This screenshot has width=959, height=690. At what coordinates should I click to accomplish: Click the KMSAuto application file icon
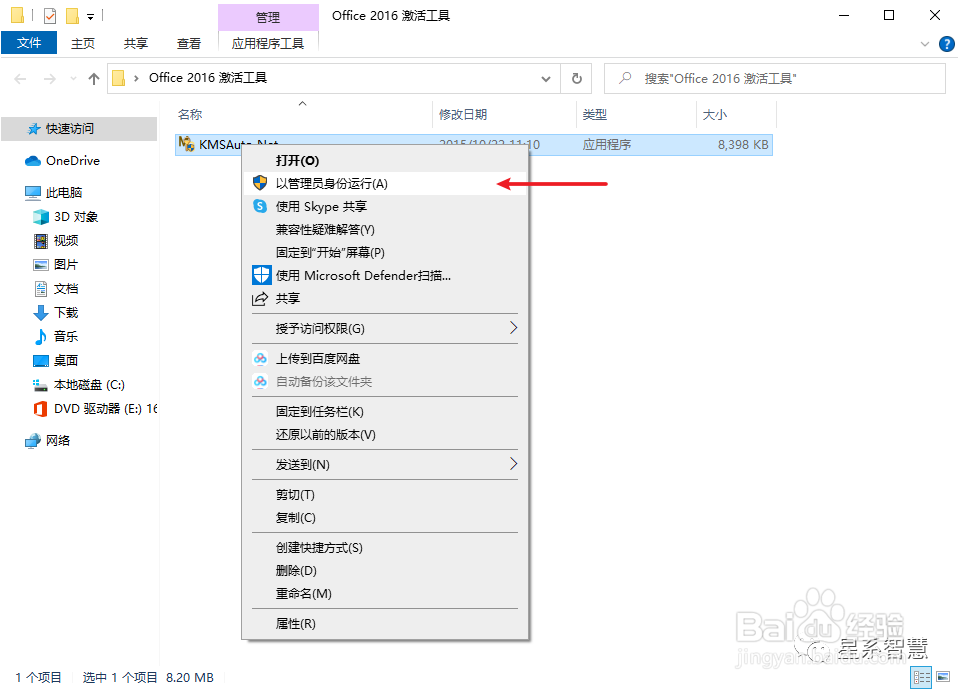pos(187,144)
